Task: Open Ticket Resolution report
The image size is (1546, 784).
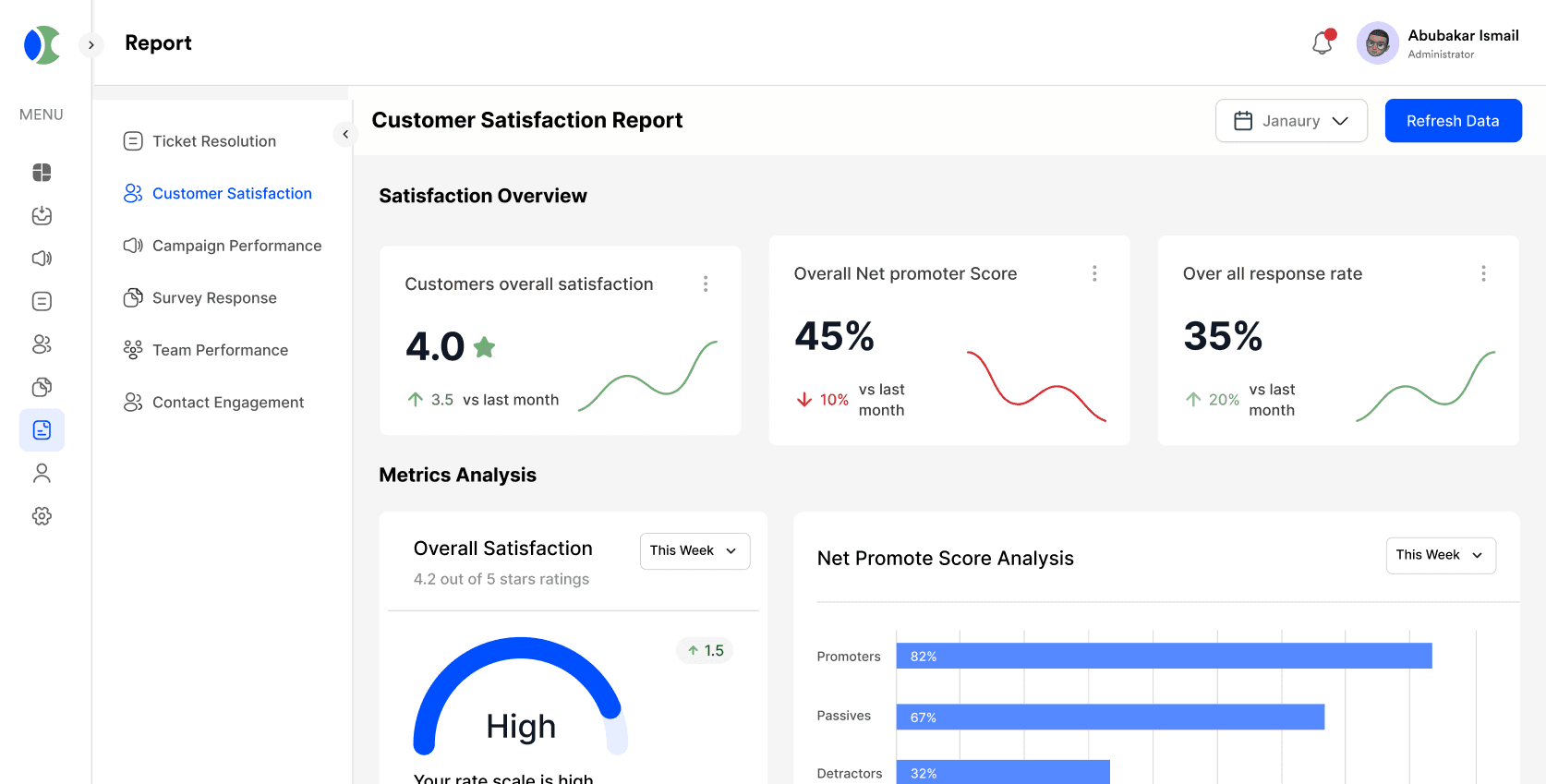Action: pos(213,141)
